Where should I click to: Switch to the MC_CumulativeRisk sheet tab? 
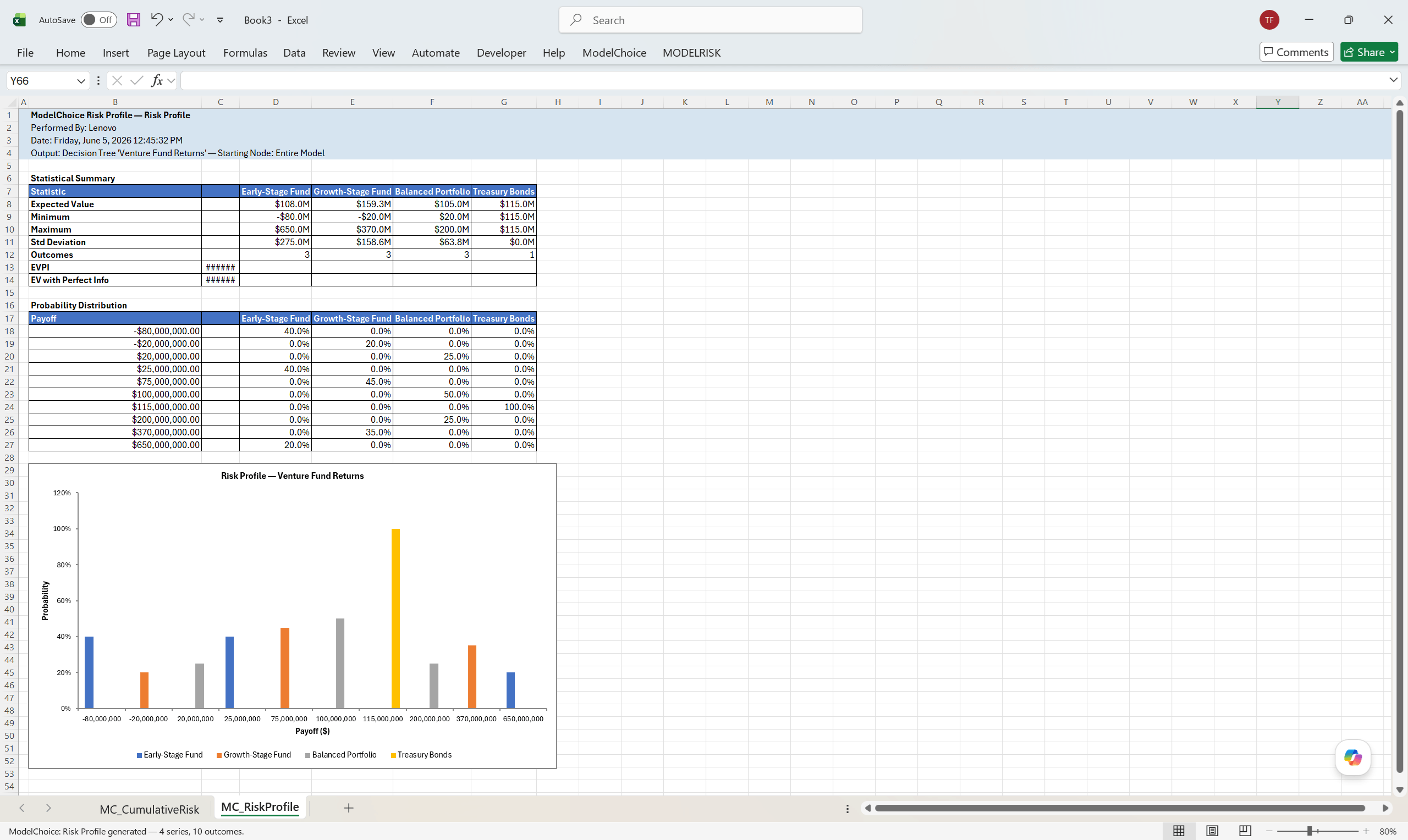point(149,809)
